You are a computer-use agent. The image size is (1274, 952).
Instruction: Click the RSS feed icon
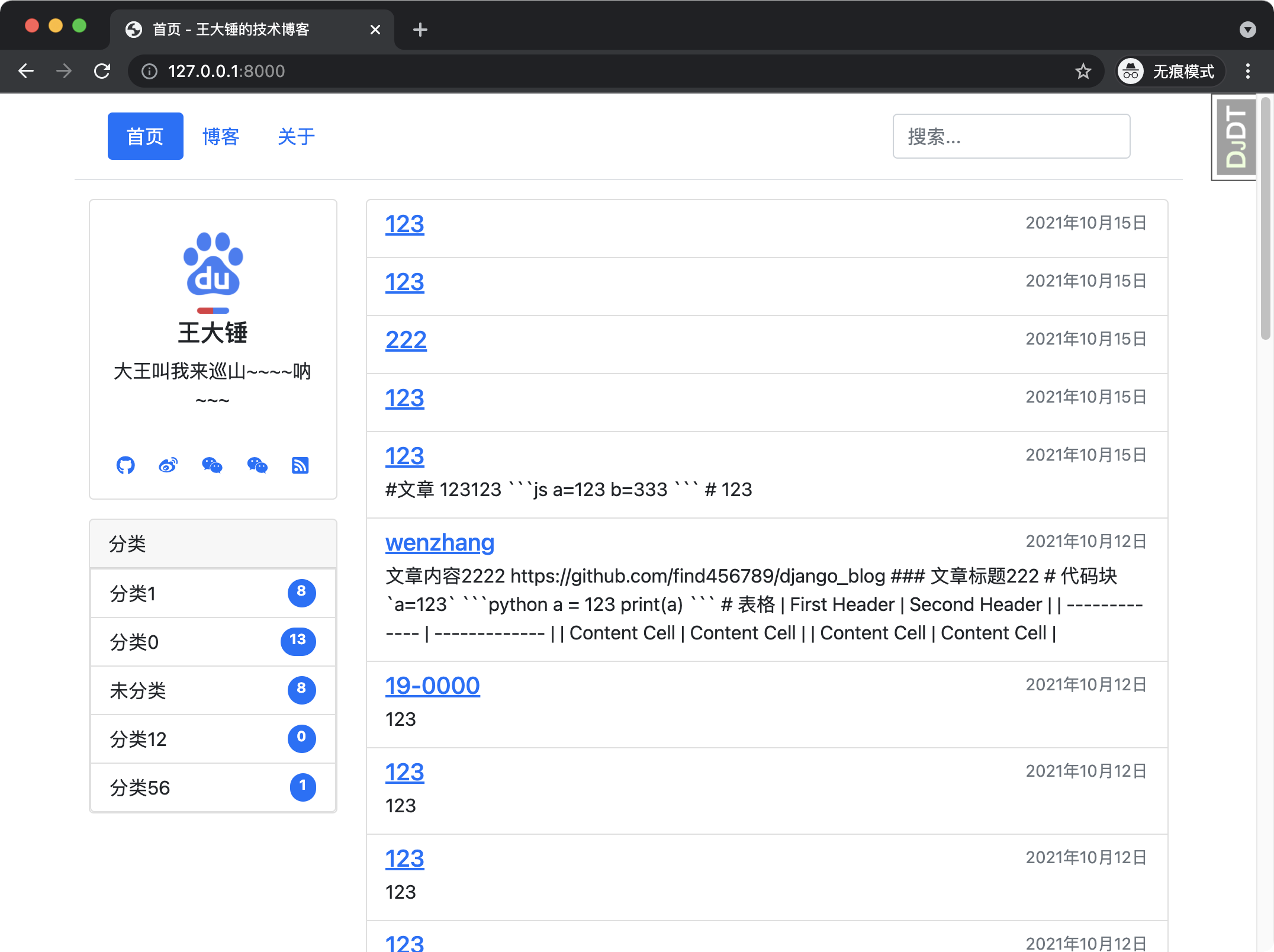(x=300, y=465)
